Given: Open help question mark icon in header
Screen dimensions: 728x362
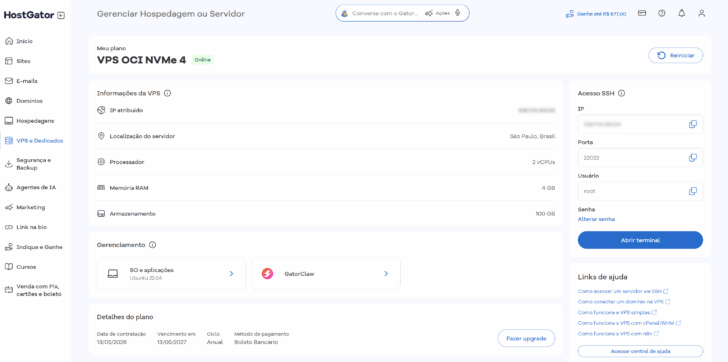Looking at the screenshot, I should (662, 13).
